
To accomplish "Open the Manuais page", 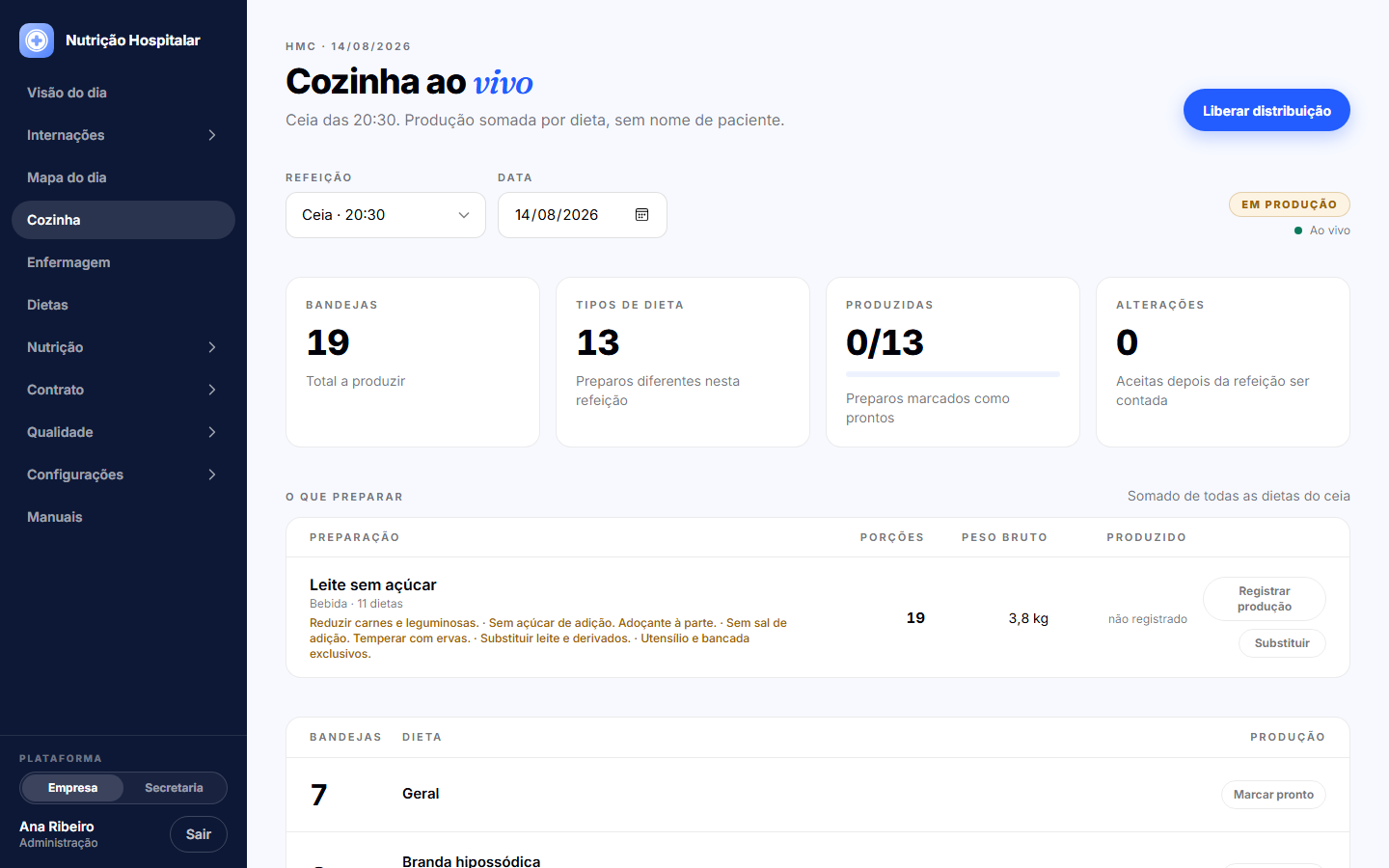I will point(123,517).
